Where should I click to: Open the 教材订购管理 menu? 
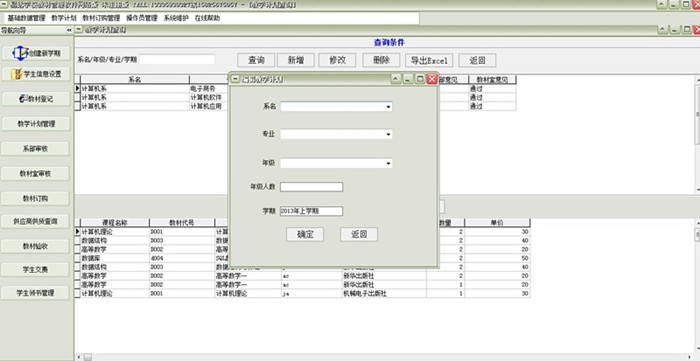[101, 18]
